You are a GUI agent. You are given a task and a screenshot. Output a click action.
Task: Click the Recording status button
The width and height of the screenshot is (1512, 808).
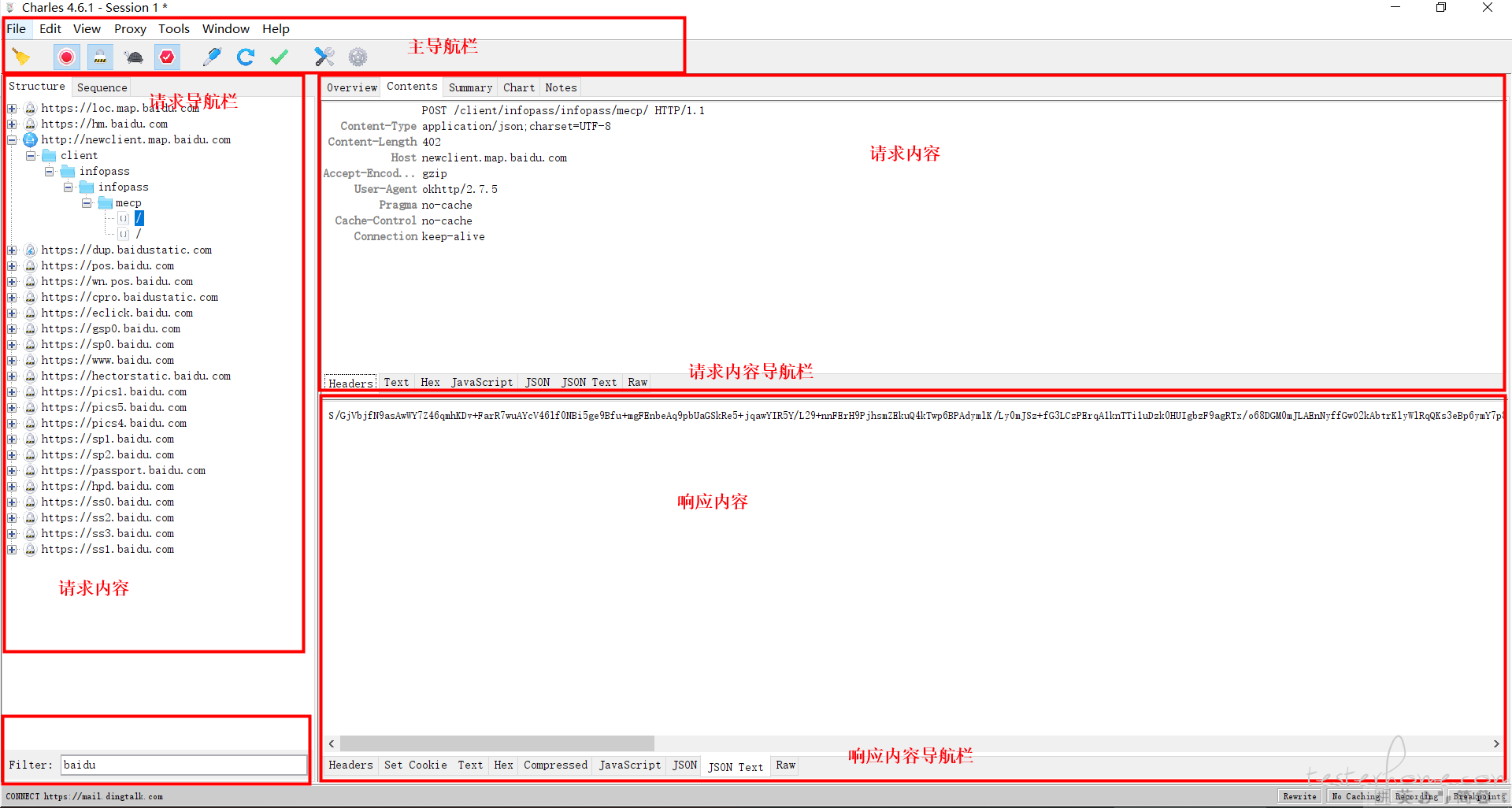pos(1416,796)
